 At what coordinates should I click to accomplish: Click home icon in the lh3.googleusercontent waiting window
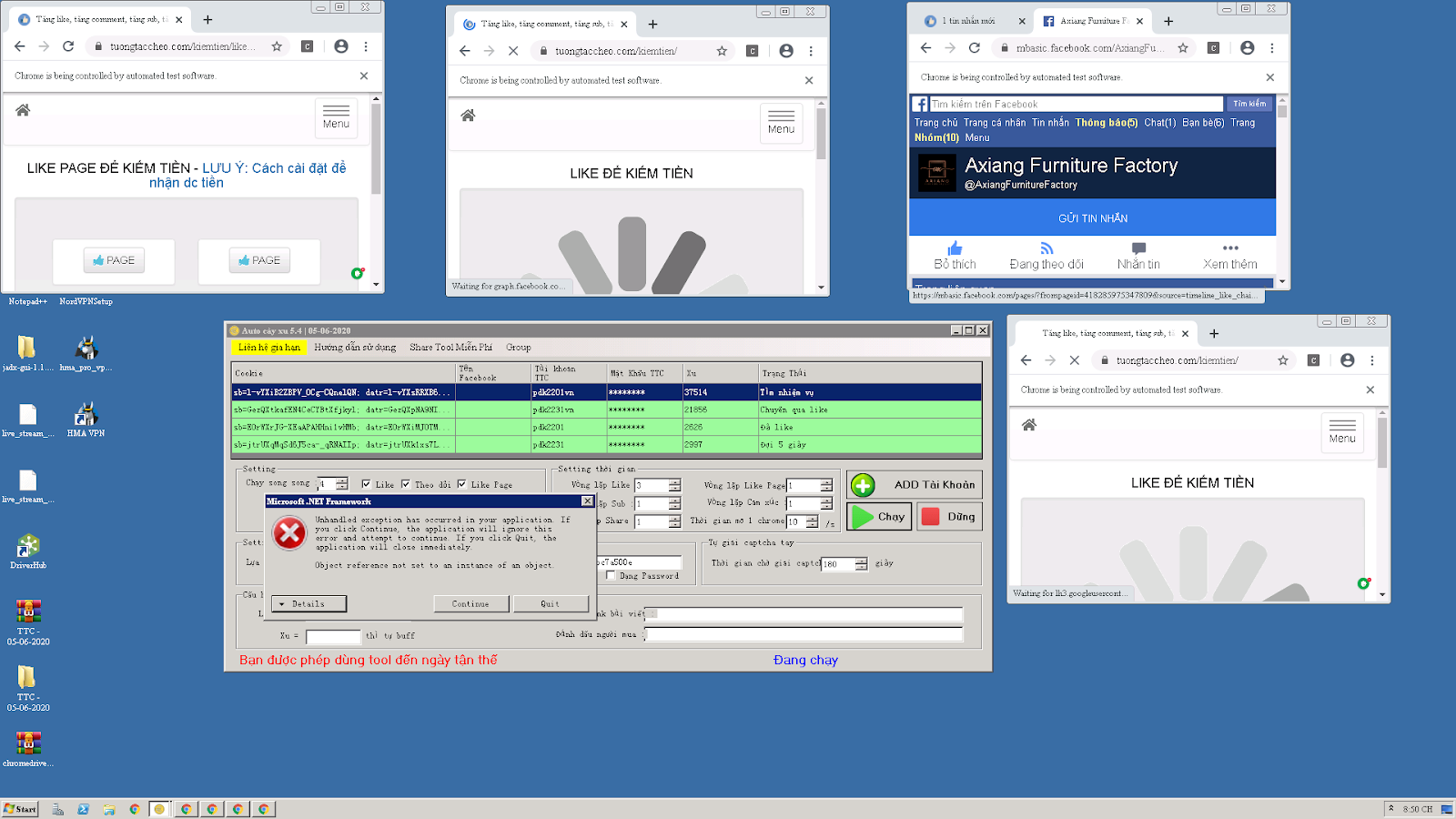pyautogui.click(x=1029, y=425)
